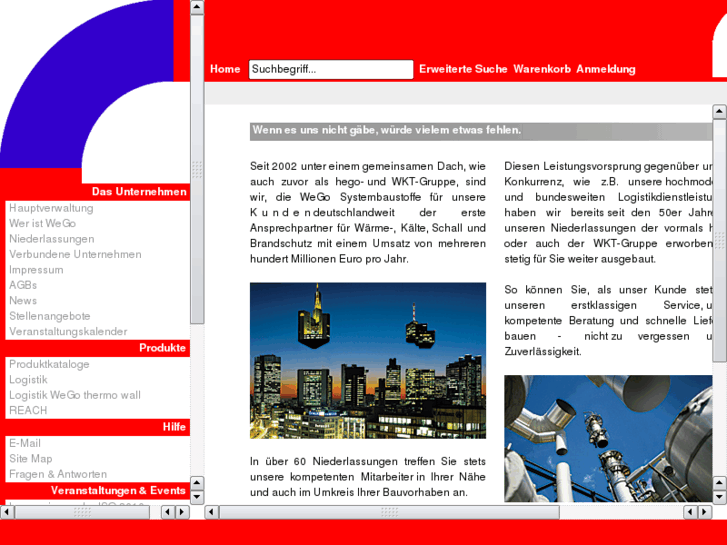Click the content horizontal scrollbar thumb

389,512
